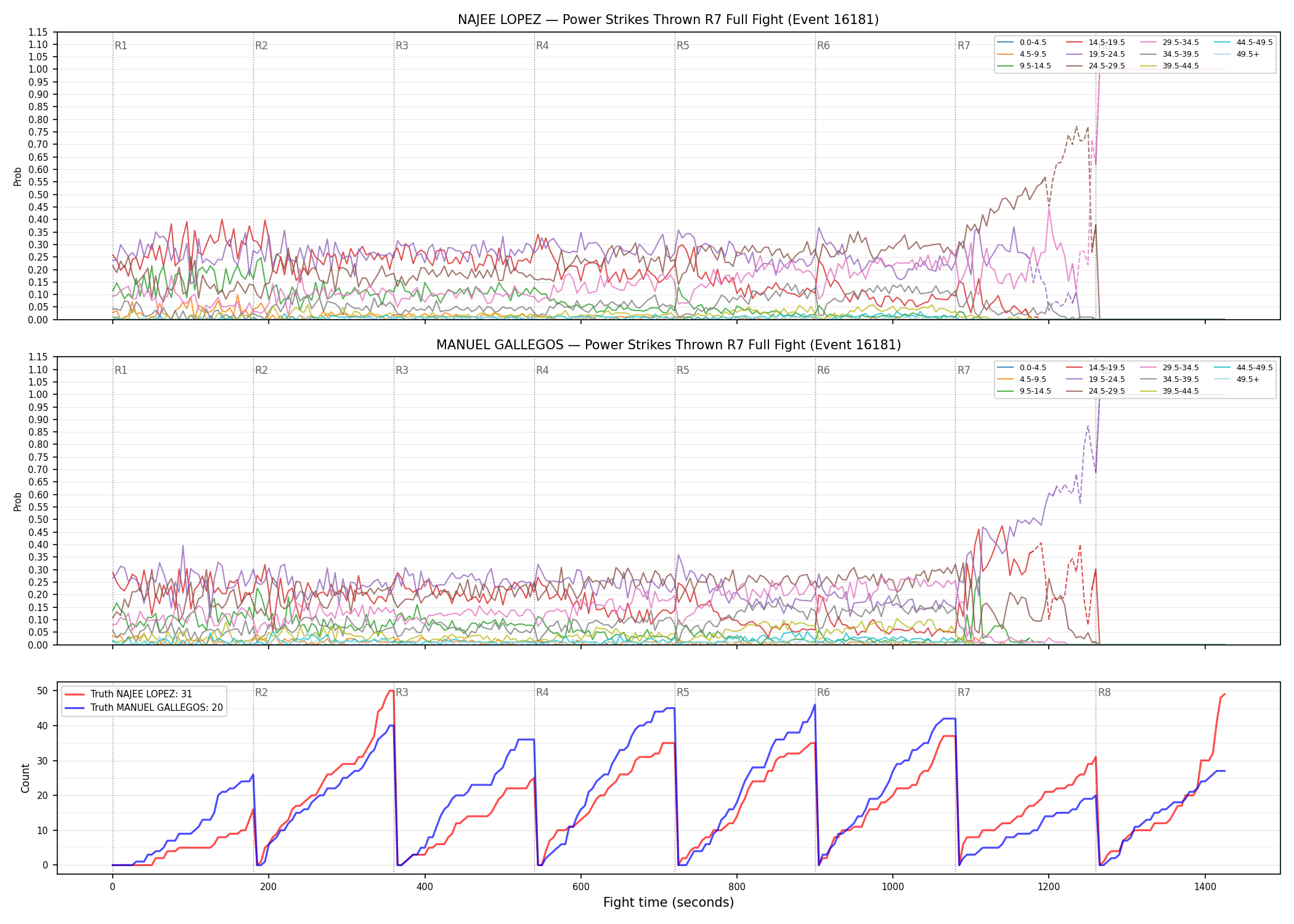Click the '0.50' tick on Lopez chart
Screen dimensions: 1294x924
pos(38,195)
